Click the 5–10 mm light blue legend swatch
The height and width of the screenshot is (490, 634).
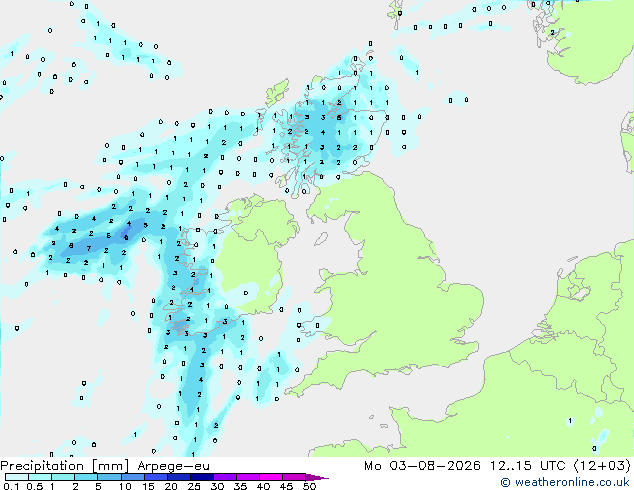tap(109, 477)
